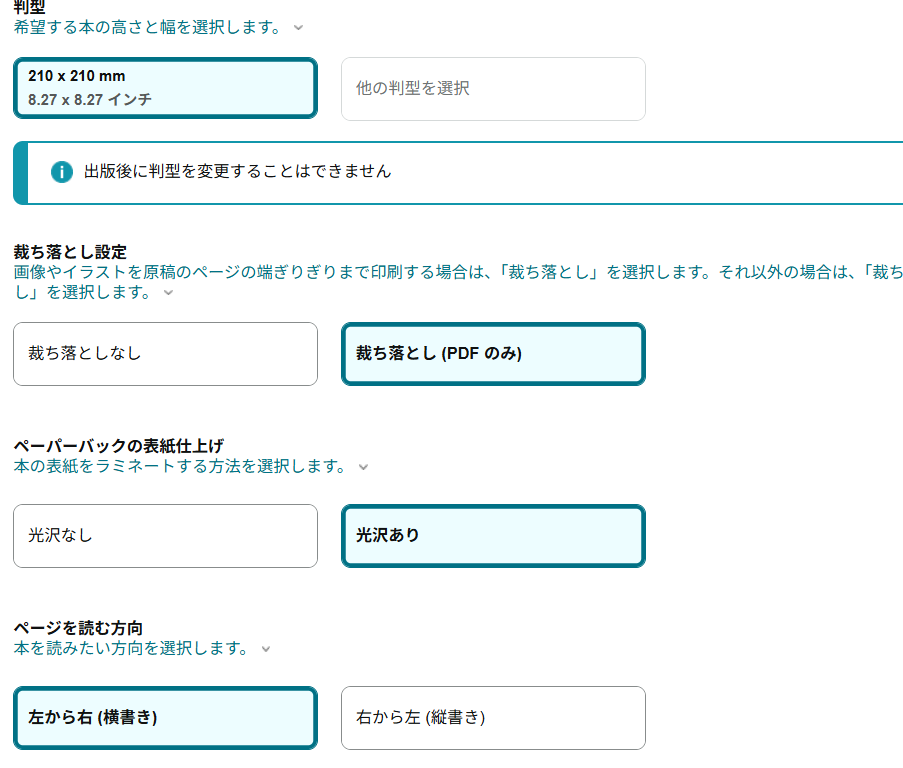
Task: Select 光沢なし cover finish
Action: click(165, 536)
